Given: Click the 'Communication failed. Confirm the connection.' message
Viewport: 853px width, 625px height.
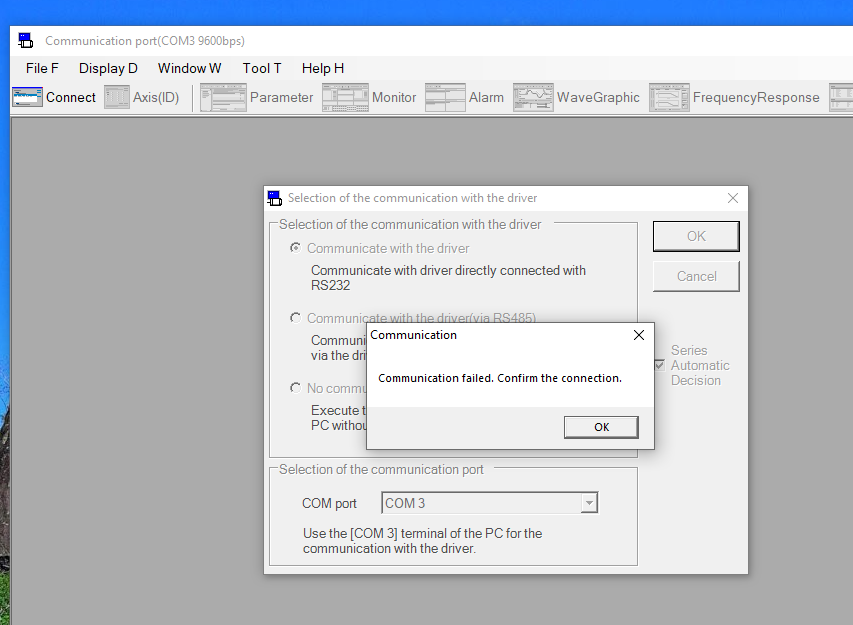Looking at the screenshot, I should pyautogui.click(x=500, y=378).
